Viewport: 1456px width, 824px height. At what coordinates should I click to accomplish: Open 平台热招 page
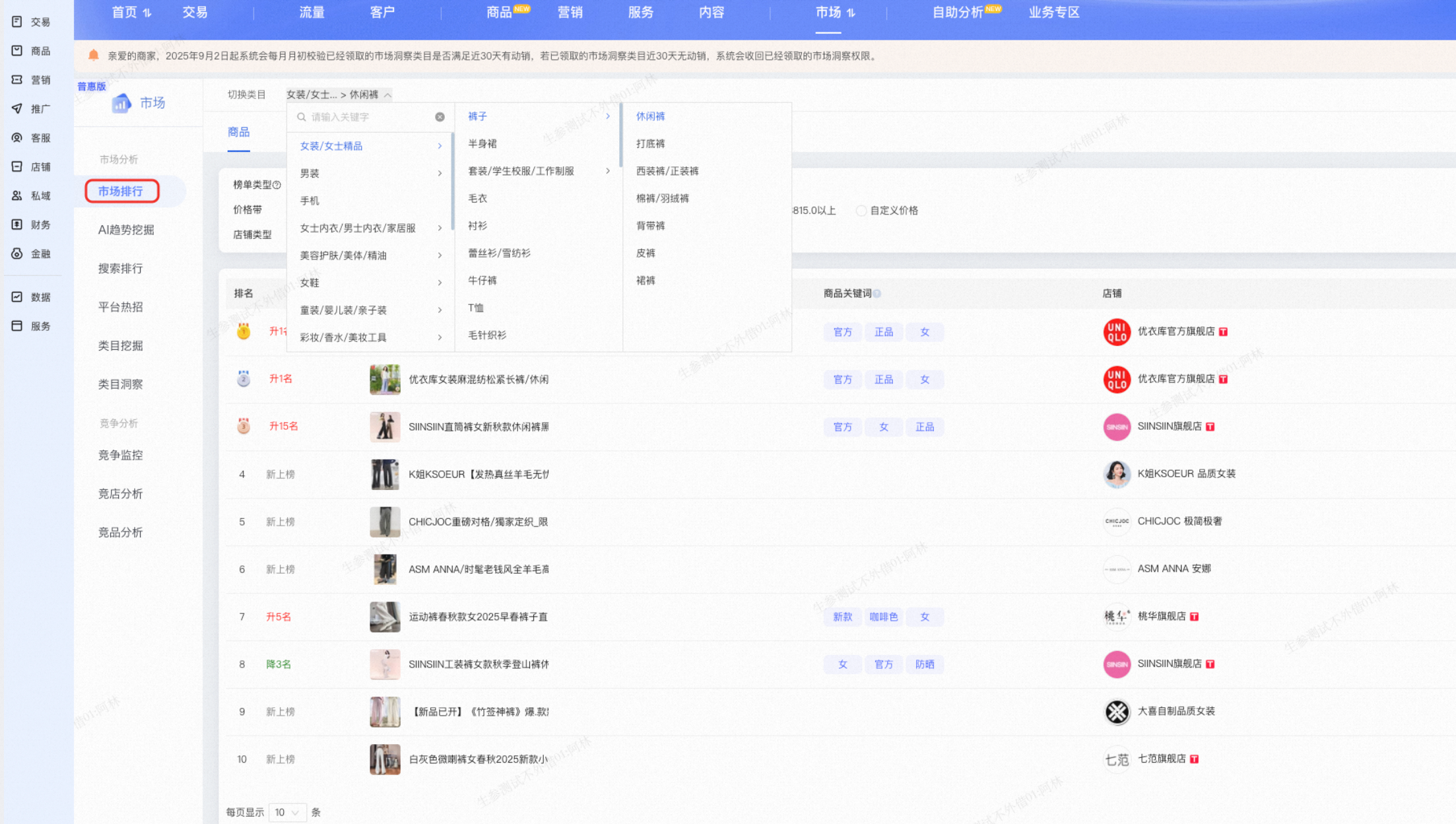pos(120,307)
